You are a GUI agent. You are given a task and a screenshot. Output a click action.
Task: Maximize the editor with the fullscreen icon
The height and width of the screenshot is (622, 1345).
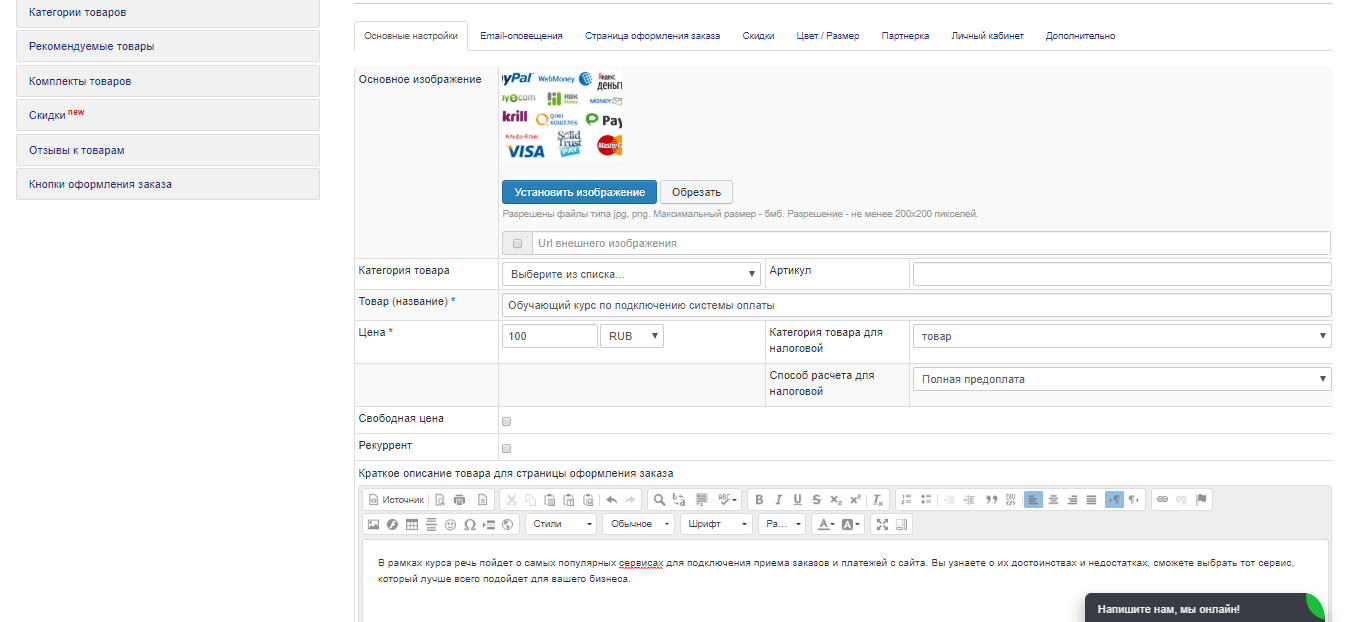(881, 524)
